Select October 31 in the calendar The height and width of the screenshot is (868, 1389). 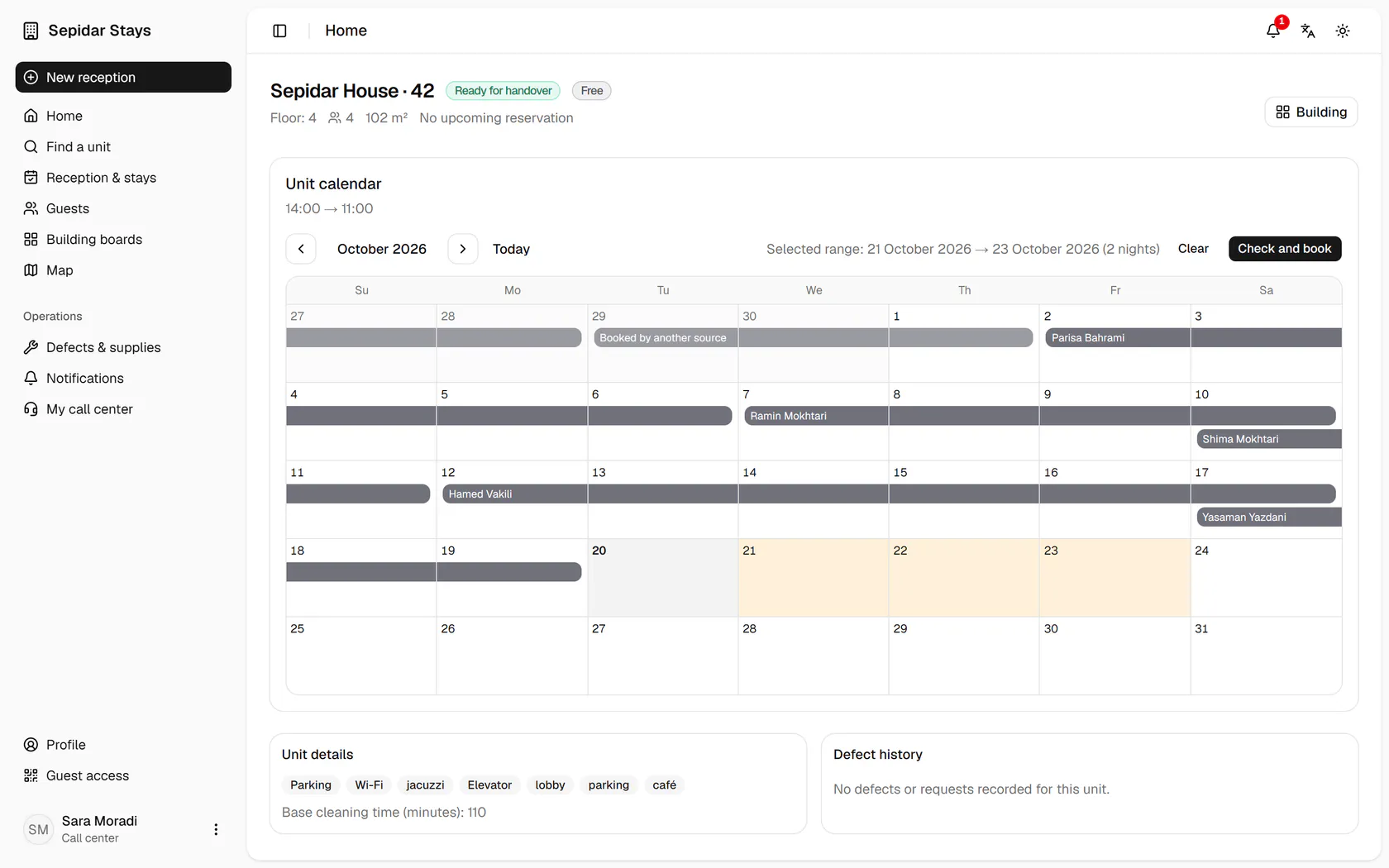[1266, 656]
